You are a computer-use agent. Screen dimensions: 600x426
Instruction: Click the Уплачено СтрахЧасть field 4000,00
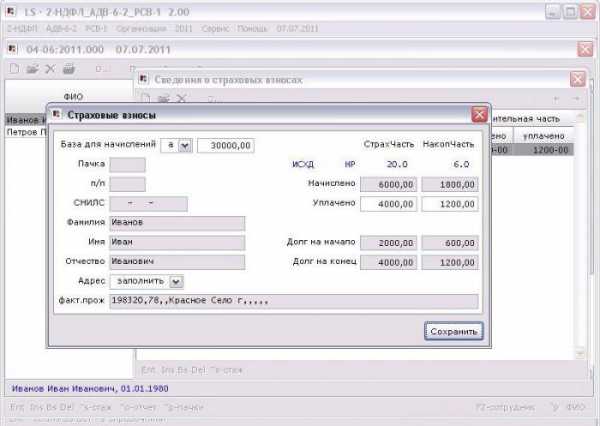click(388, 203)
